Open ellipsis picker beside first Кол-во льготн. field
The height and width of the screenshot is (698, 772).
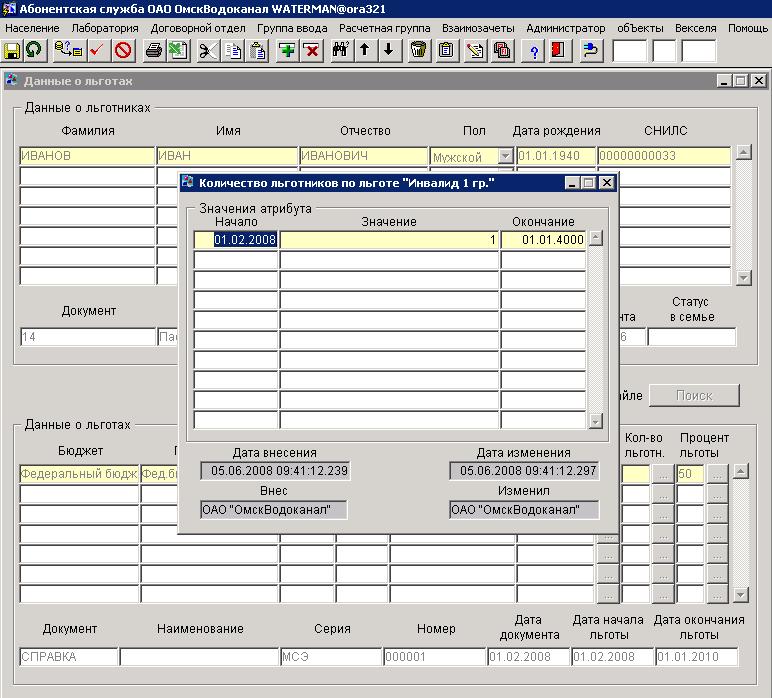(x=662, y=473)
